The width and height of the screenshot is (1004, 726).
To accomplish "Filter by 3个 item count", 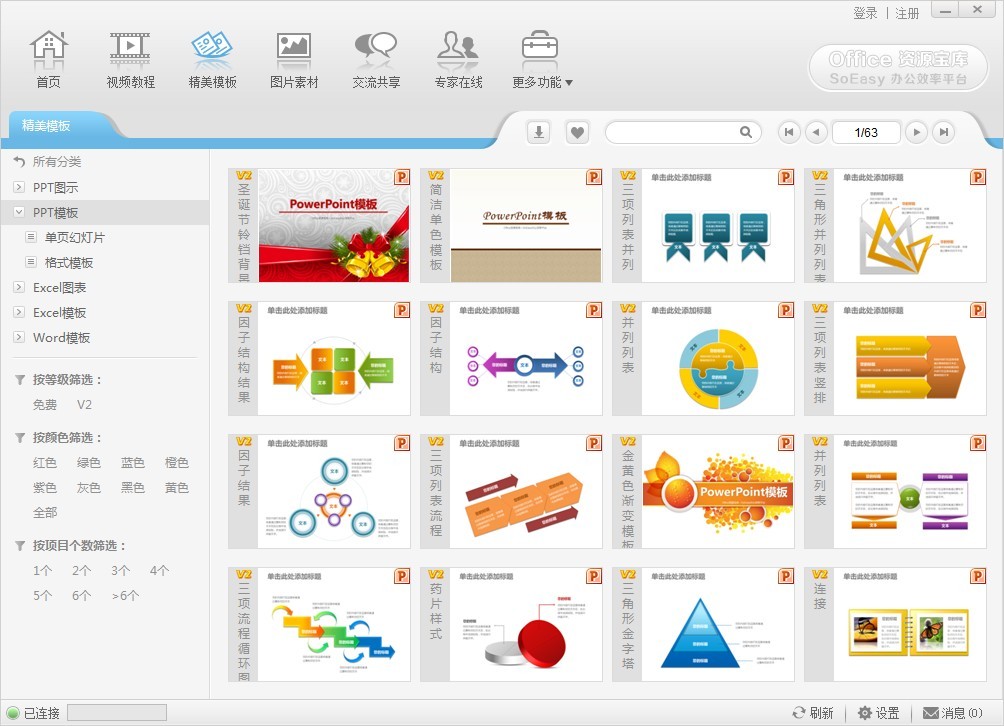I will (x=120, y=570).
